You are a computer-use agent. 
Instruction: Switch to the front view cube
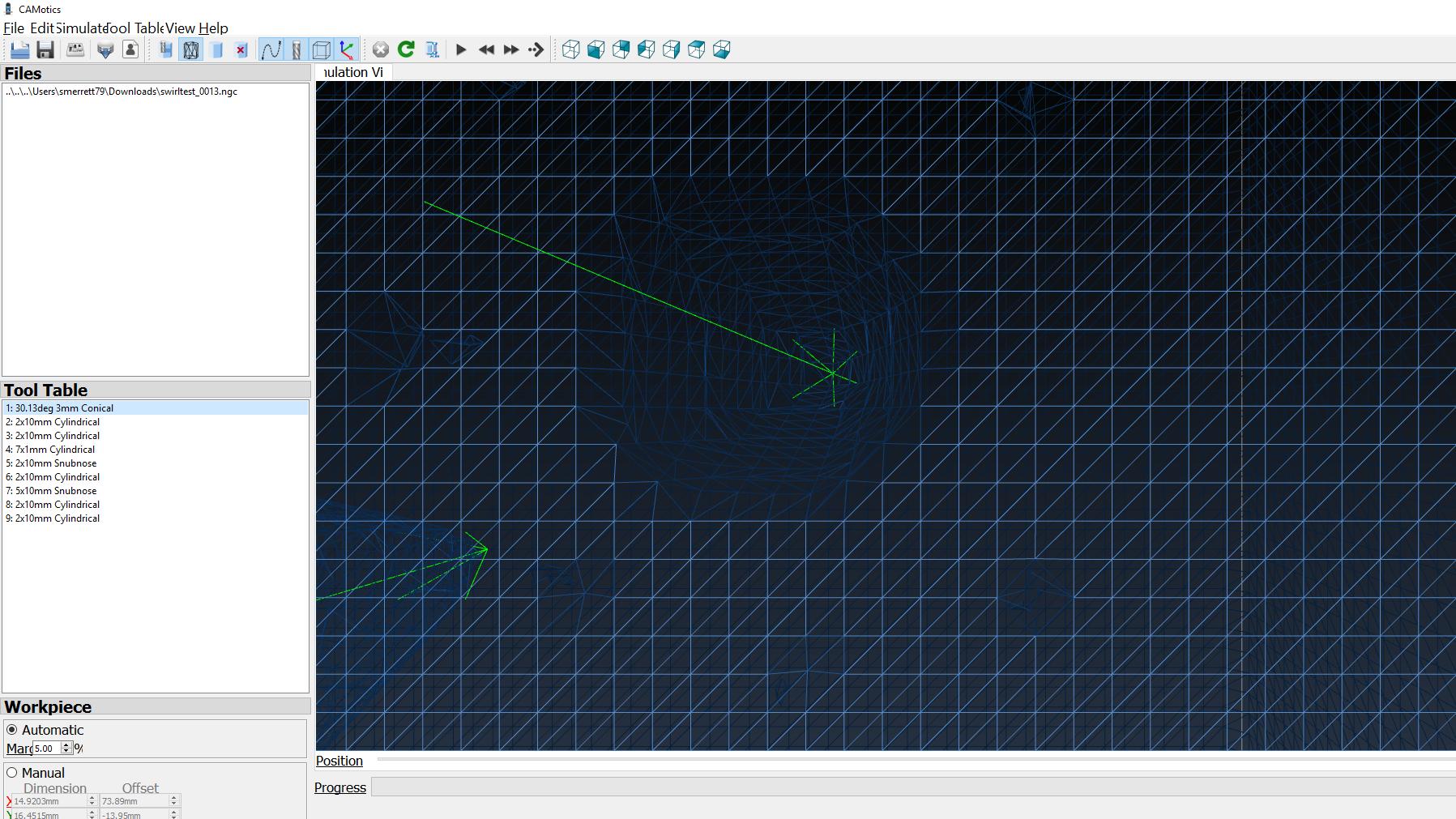point(596,50)
